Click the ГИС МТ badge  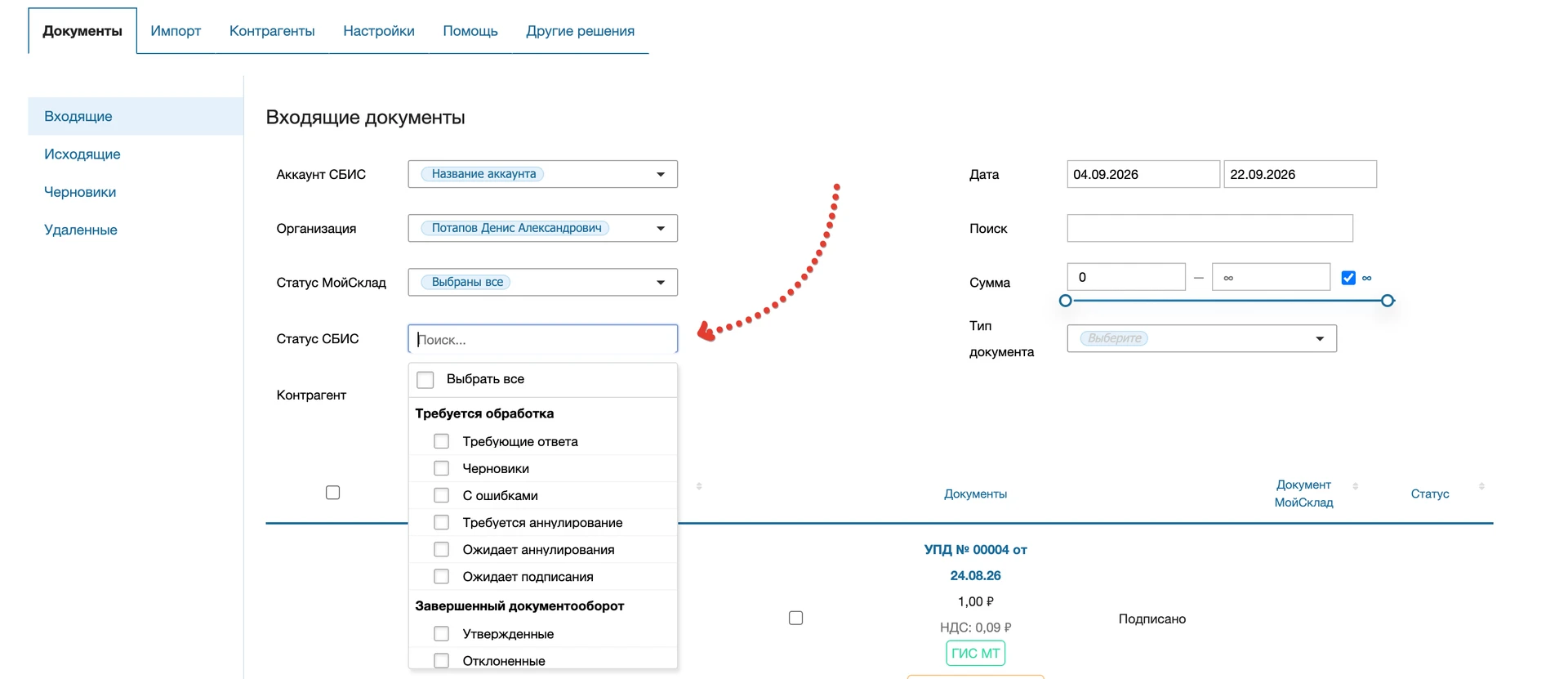976,653
